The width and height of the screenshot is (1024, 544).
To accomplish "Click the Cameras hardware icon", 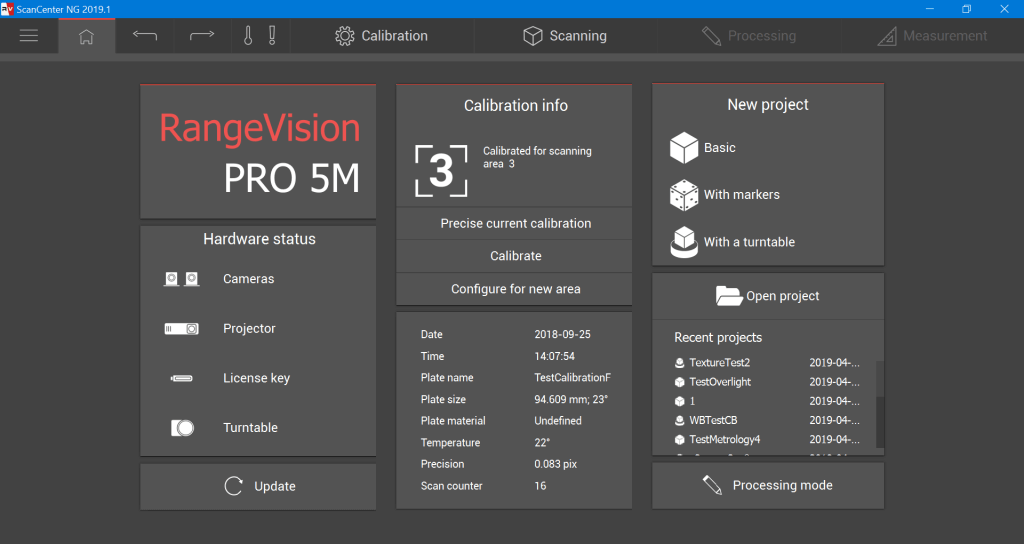I will click(181, 279).
